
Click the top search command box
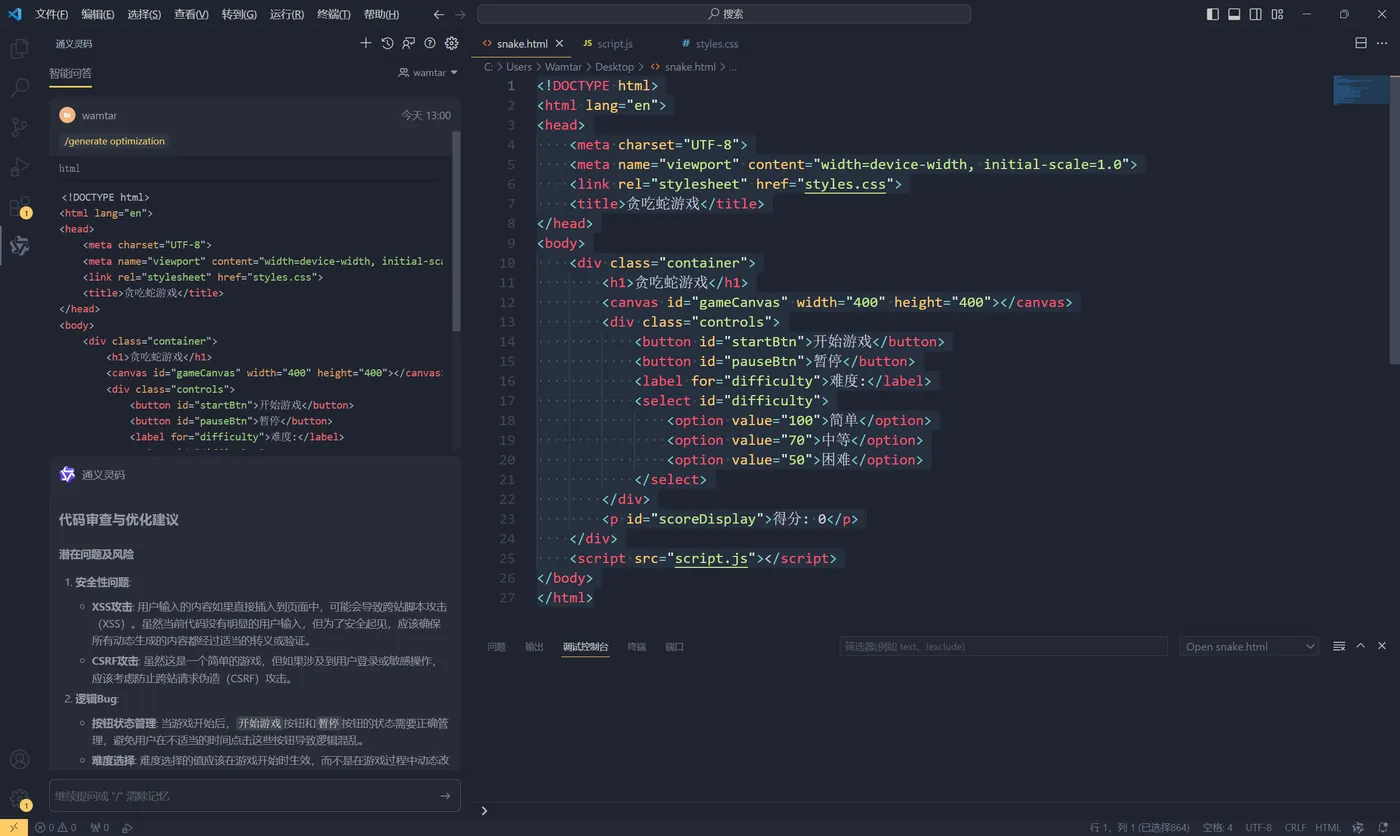click(724, 14)
